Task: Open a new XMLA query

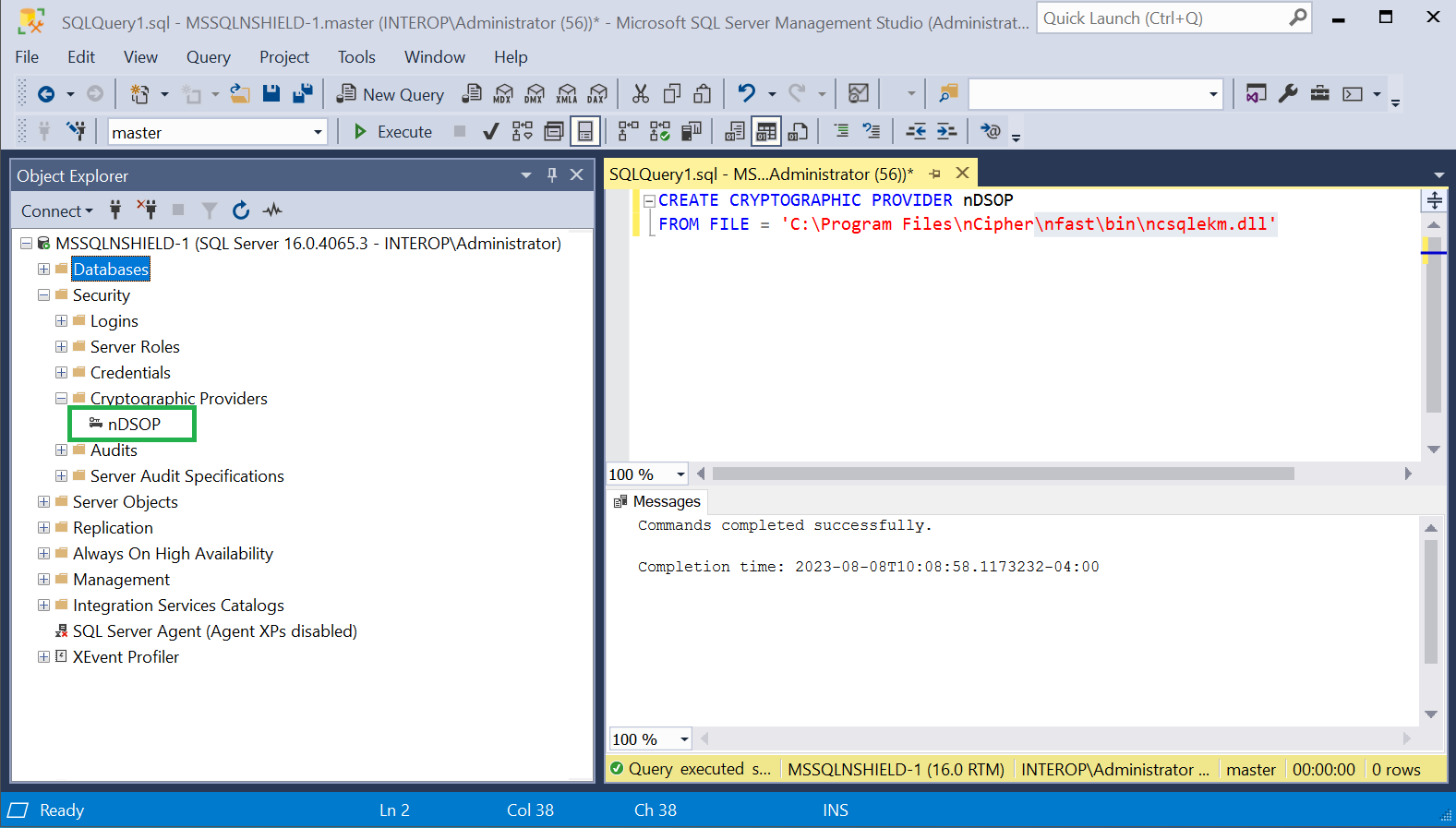Action: [567, 93]
